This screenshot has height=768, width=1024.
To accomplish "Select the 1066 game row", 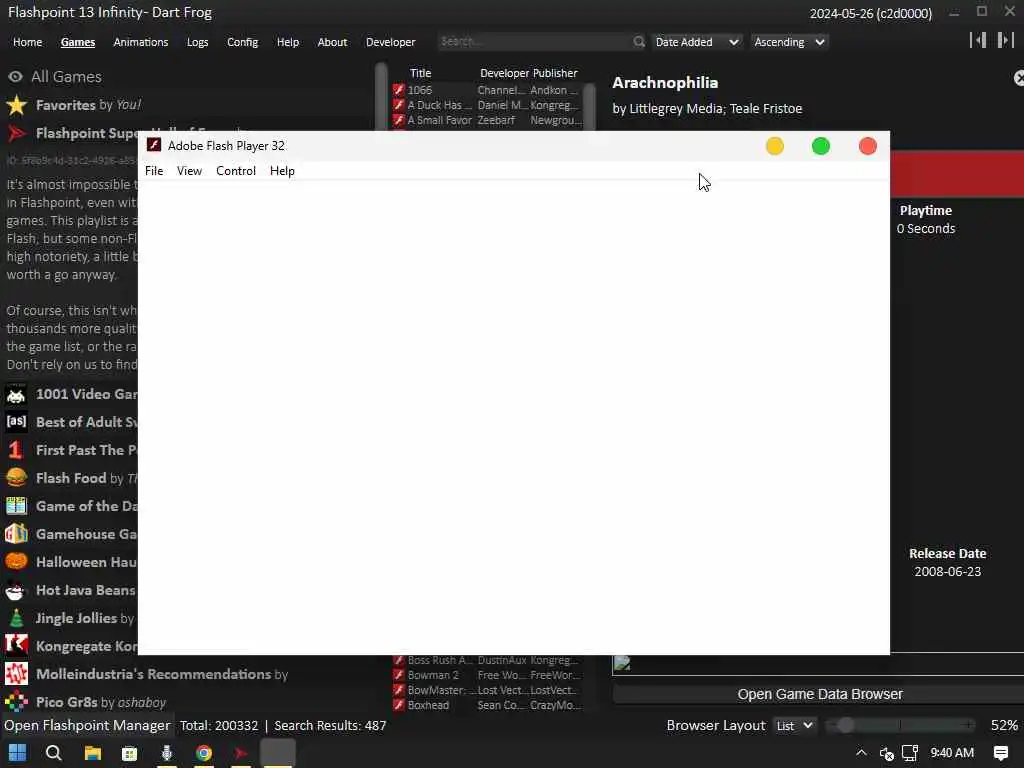I will (487, 90).
